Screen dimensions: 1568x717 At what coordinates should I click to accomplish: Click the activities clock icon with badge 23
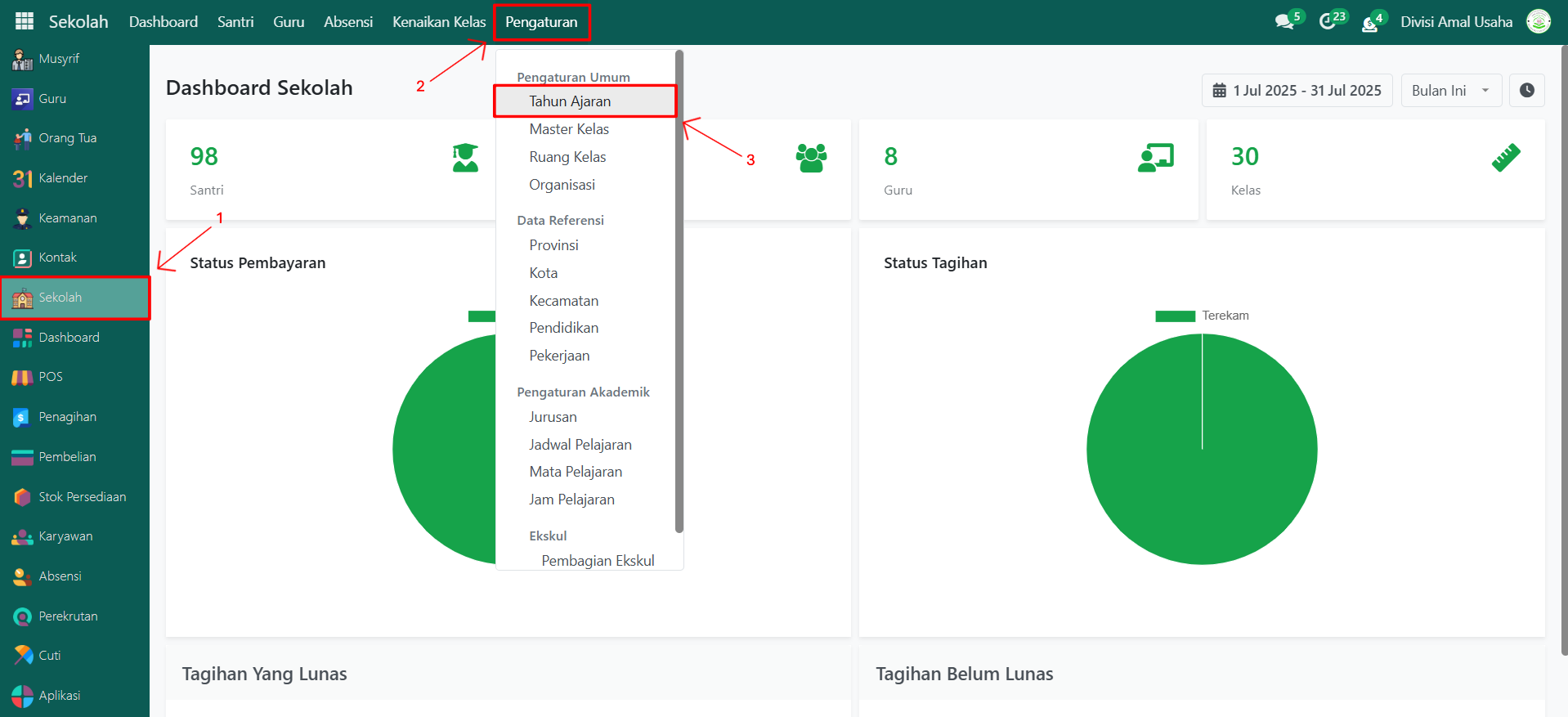coord(1328,22)
